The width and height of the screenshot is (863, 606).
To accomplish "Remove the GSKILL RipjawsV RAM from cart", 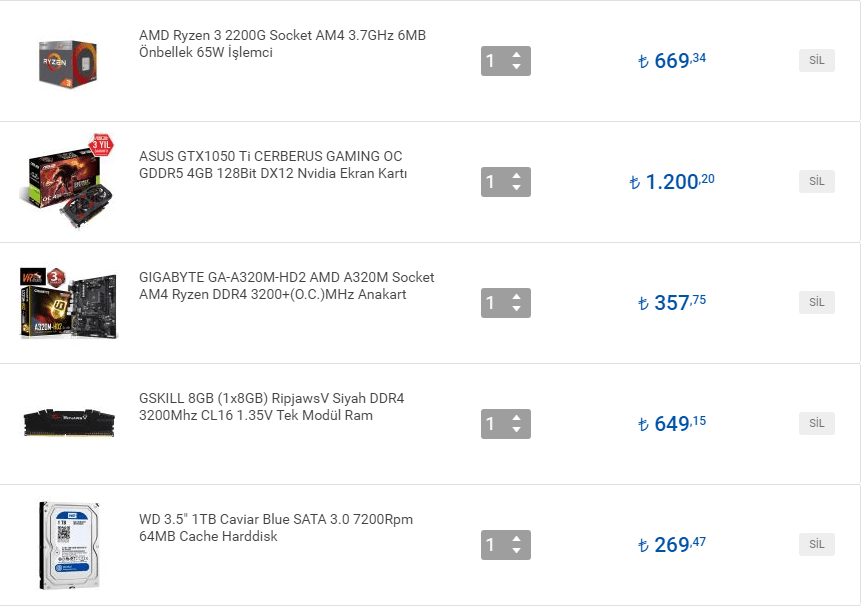I will point(816,423).
